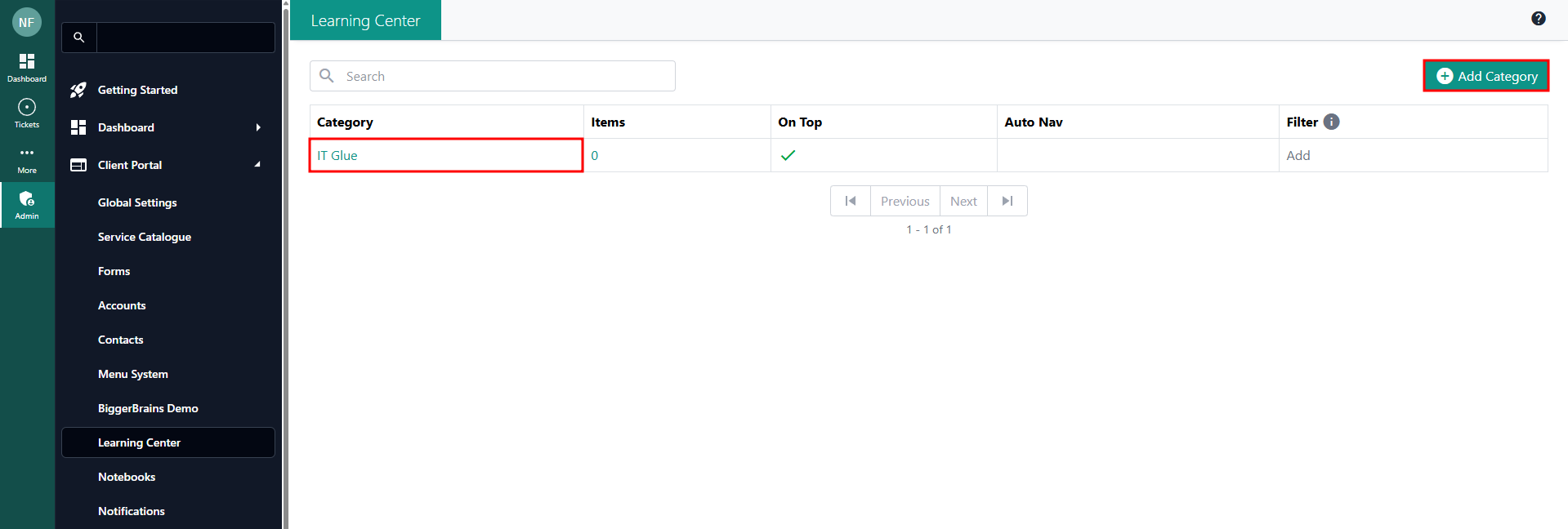
Task: Select Service Catalogue in sidebar
Action: (x=145, y=237)
